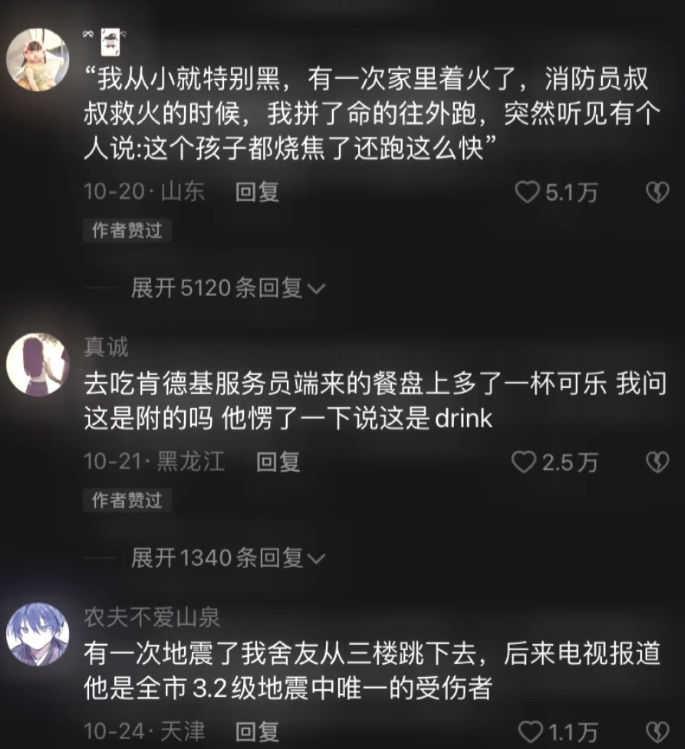Expand the 5120 replies thread
685x749 pixels.
click(x=228, y=288)
